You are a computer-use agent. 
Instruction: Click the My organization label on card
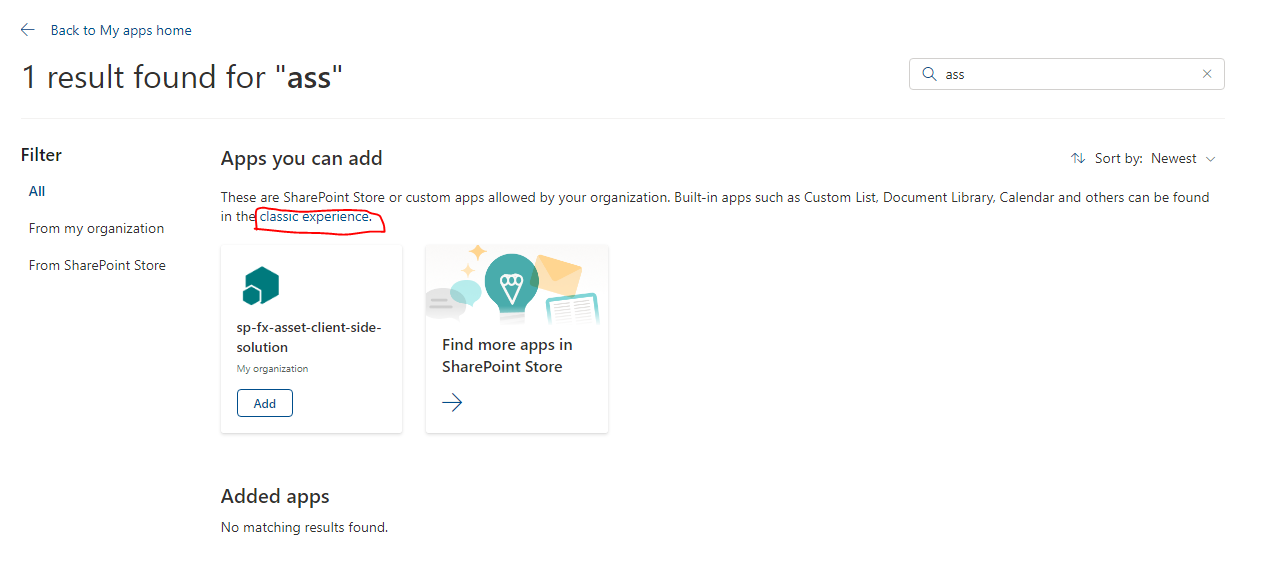point(272,369)
